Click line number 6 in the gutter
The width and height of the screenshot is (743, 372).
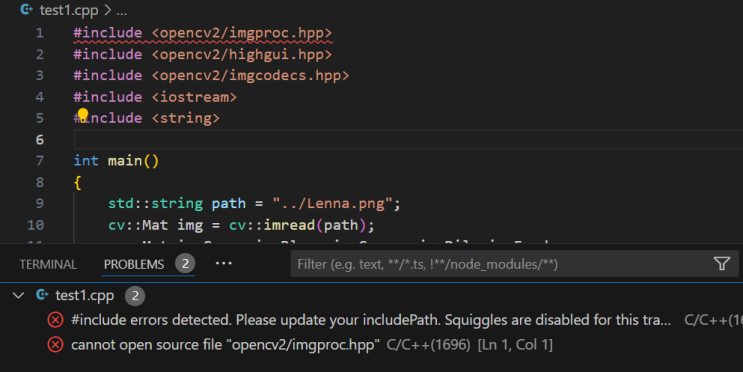[x=40, y=140]
